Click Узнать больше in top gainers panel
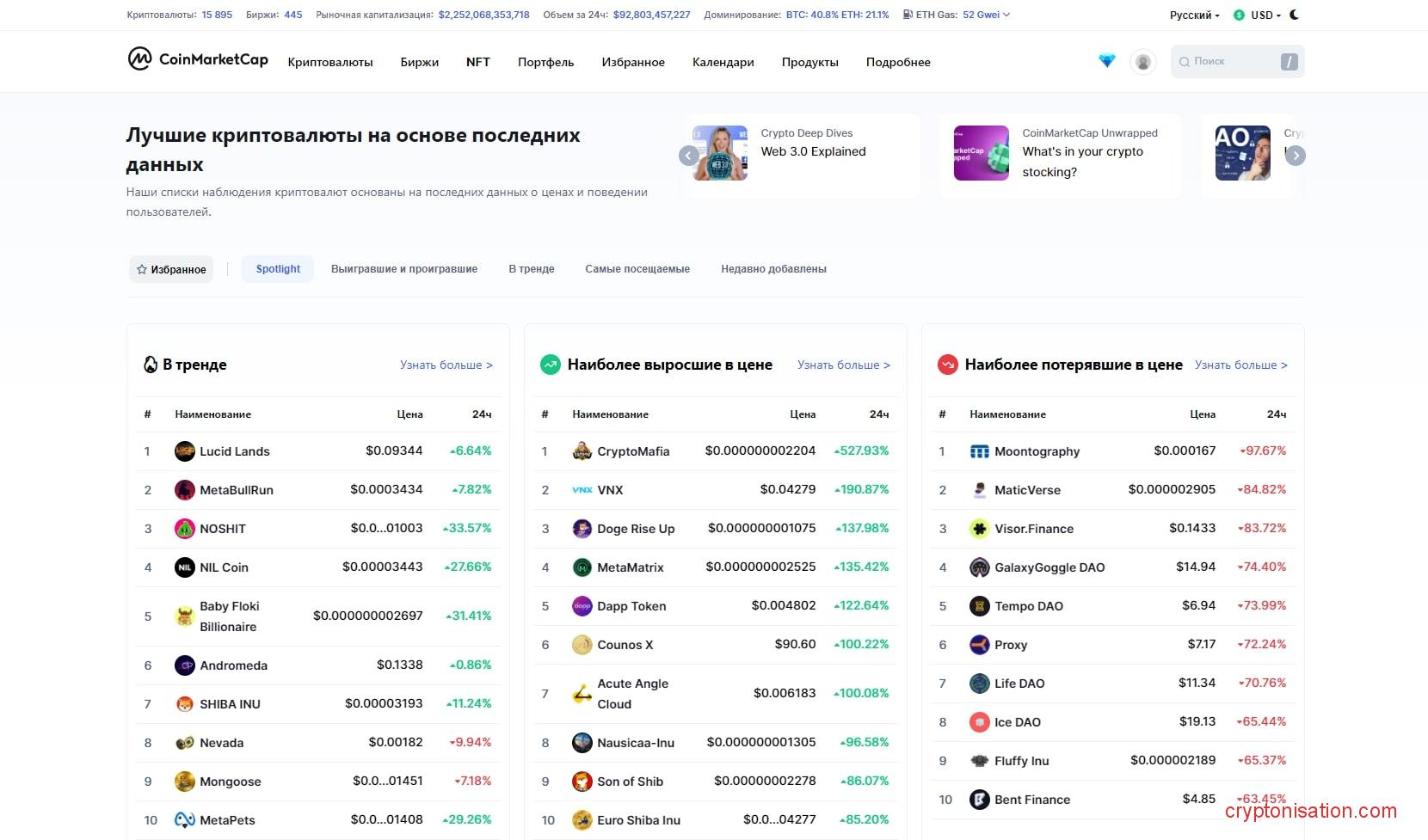 pyautogui.click(x=843, y=365)
